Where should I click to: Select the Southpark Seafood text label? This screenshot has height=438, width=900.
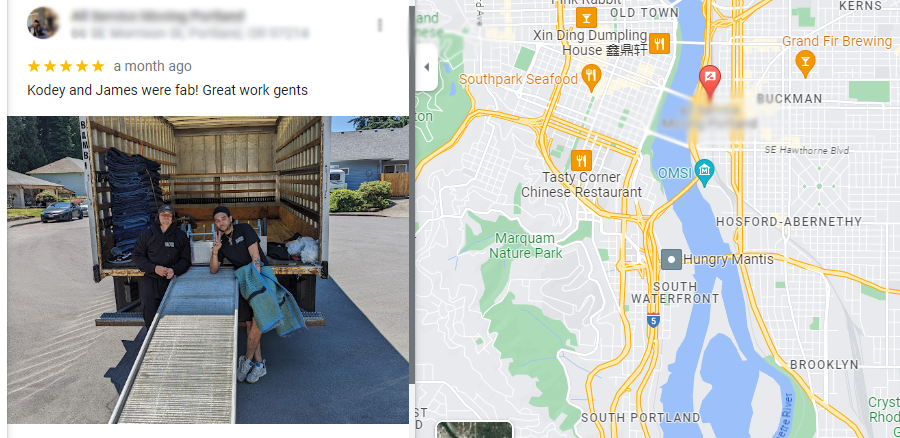tap(518, 79)
